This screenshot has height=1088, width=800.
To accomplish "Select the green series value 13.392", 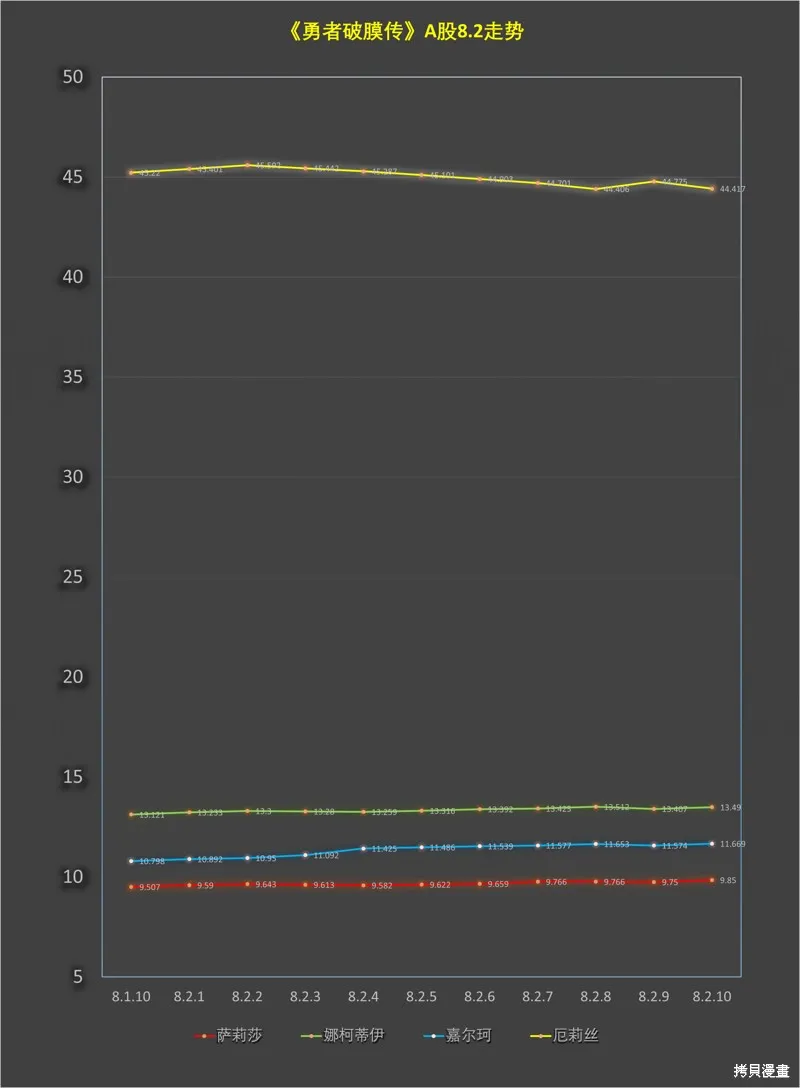I will [x=500, y=810].
